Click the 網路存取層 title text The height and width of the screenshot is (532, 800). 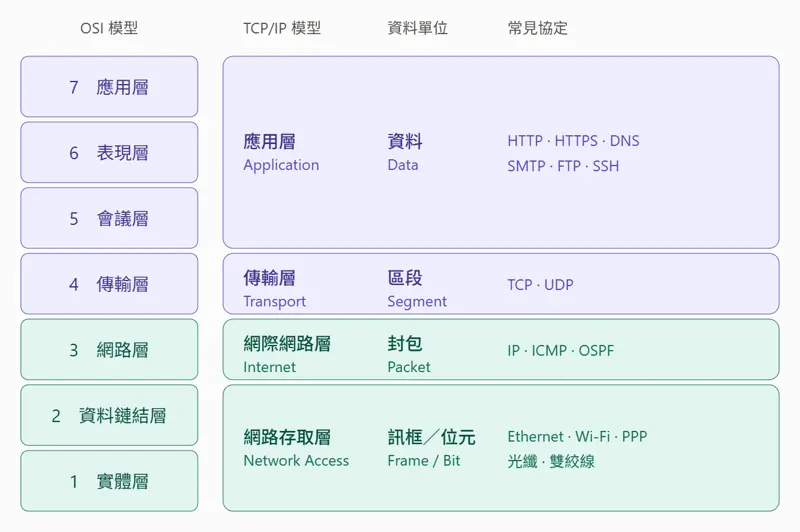(x=287, y=437)
